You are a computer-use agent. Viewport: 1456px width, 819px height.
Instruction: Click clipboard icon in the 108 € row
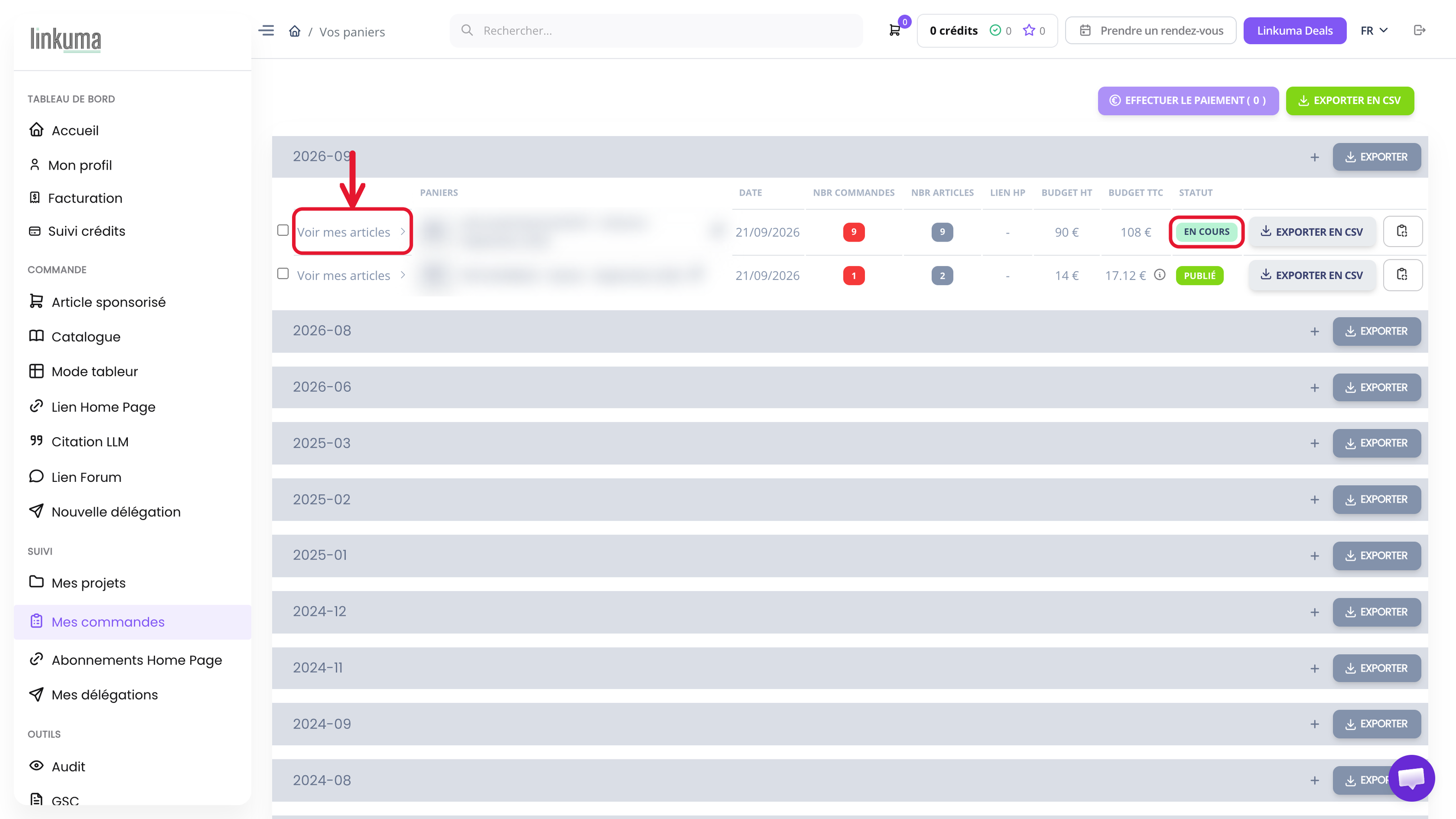[x=1402, y=231]
